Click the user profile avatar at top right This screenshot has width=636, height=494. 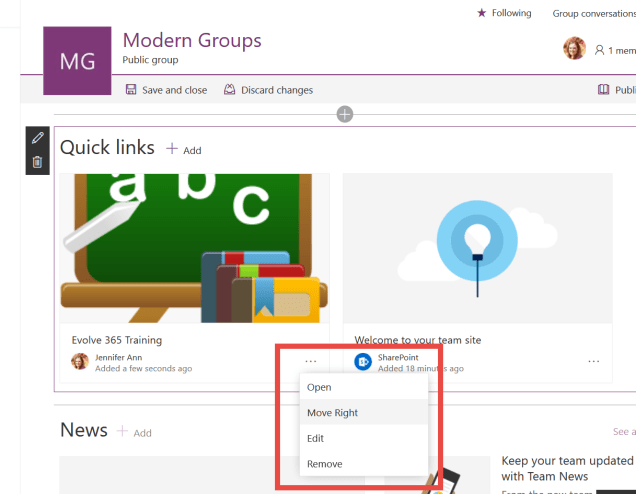[x=574, y=49]
